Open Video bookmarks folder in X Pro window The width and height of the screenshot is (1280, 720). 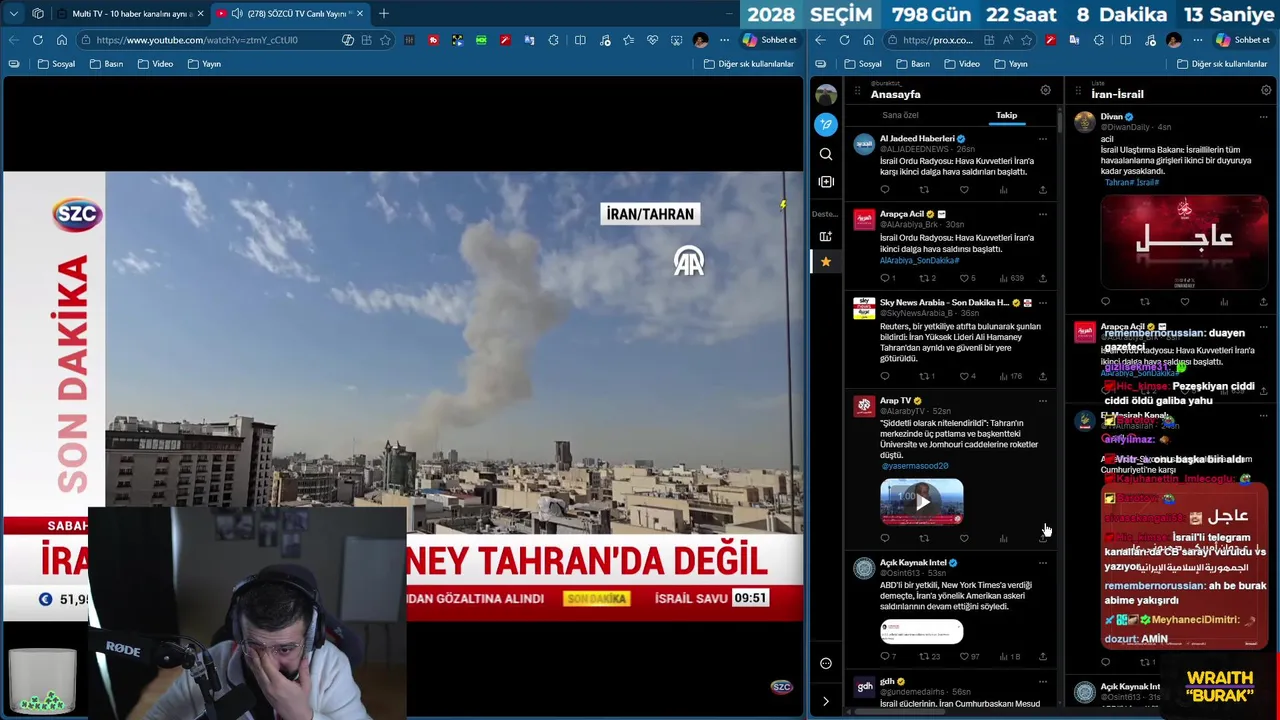coord(962,64)
